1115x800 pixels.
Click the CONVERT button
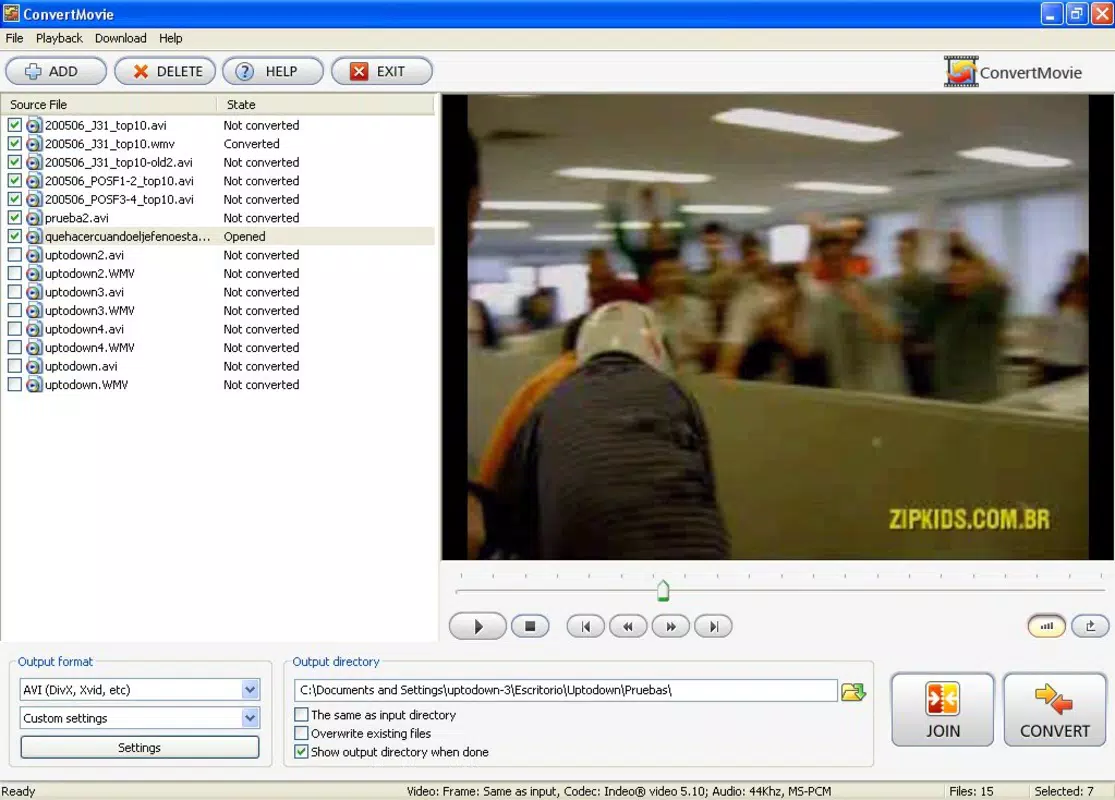pyautogui.click(x=1055, y=710)
